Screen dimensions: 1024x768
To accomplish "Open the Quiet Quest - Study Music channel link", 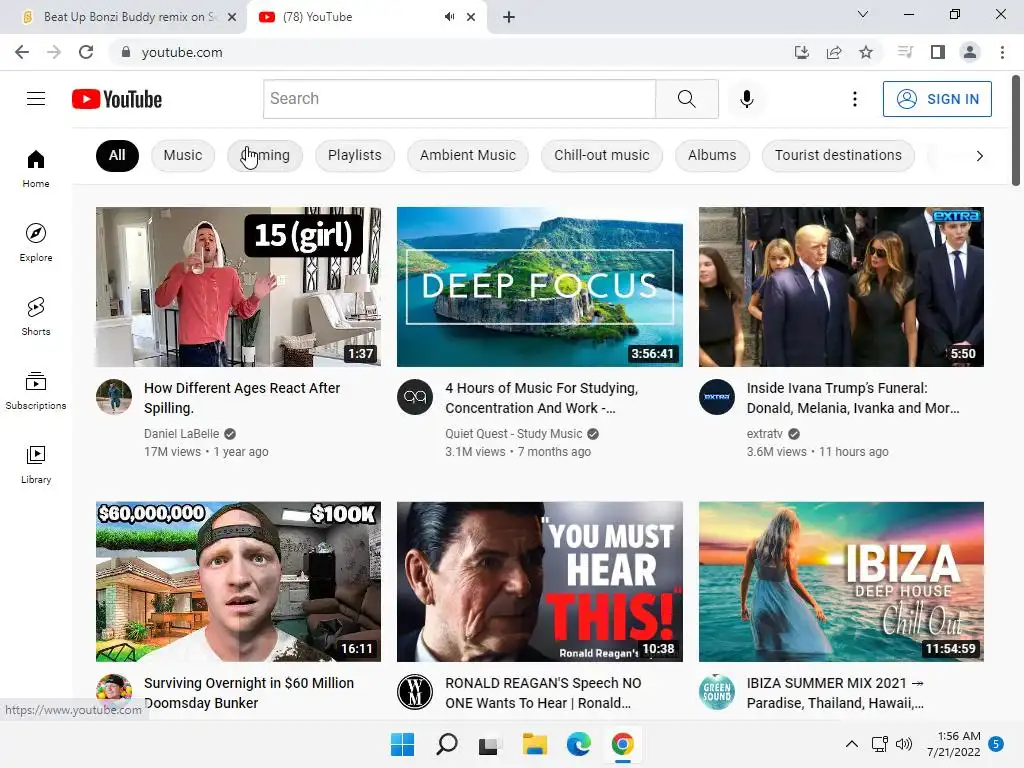I will [x=513, y=434].
